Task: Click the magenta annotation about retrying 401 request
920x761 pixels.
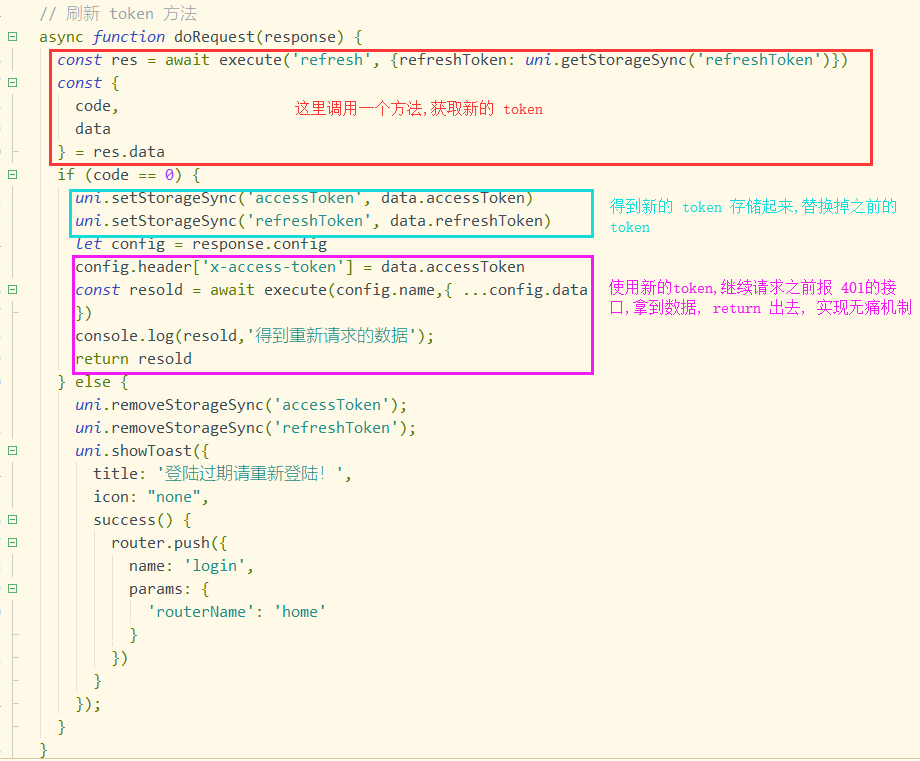Action: [760, 298]
